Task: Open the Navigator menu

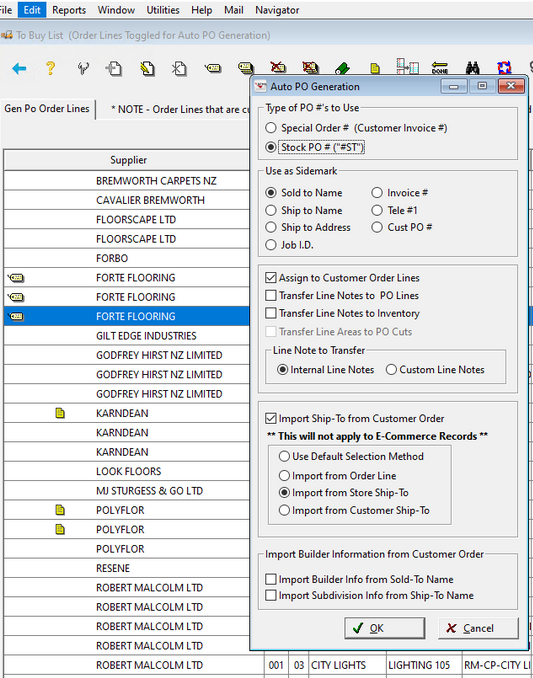Action: click(277, 10)
